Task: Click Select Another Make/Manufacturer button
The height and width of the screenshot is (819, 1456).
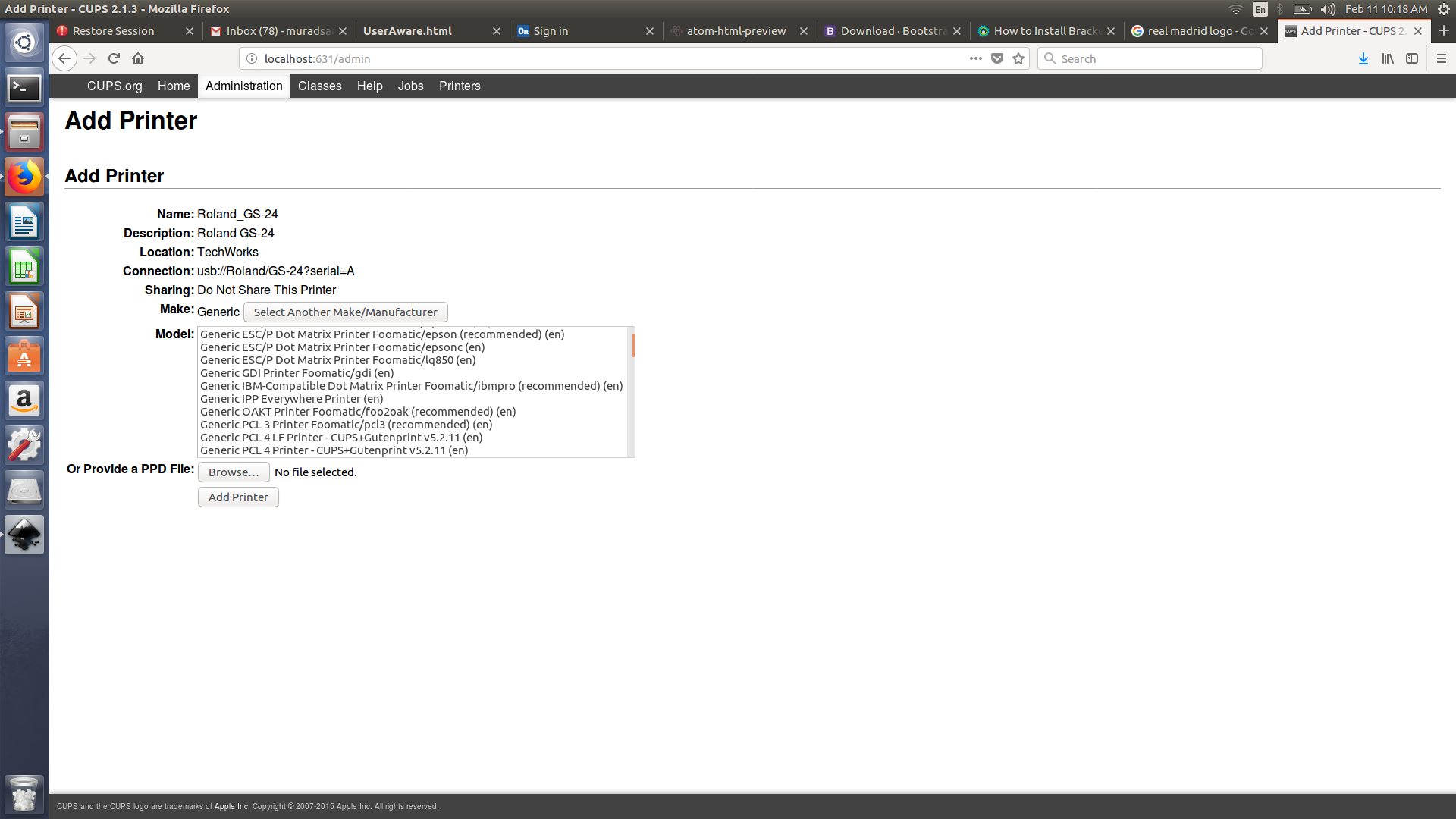Action: click(346, 312)
